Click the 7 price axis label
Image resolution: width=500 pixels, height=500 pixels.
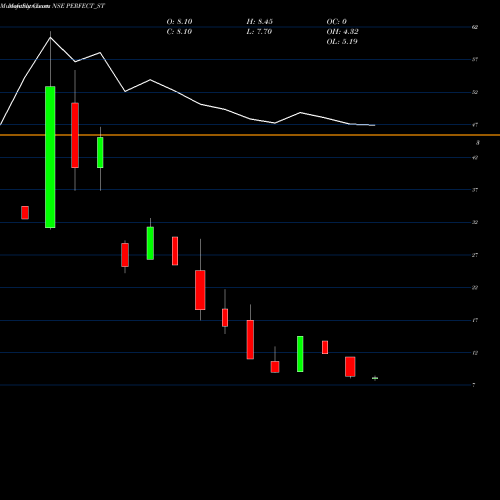(474, 385)
